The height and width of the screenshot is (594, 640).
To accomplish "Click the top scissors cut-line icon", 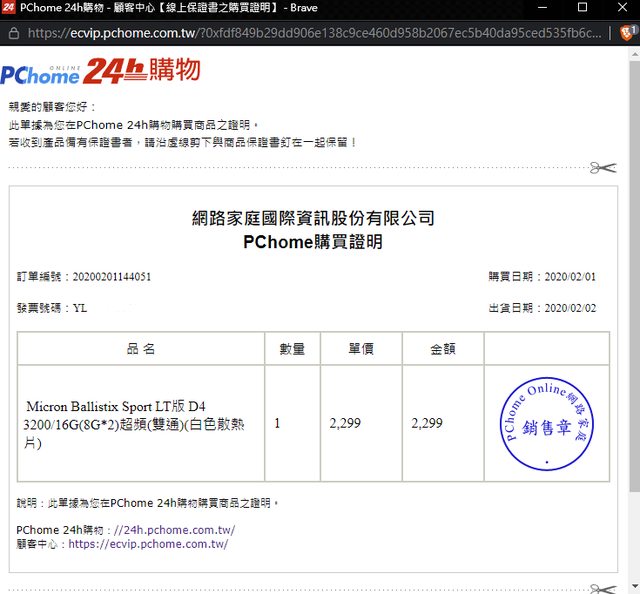I will click(602, 168).
